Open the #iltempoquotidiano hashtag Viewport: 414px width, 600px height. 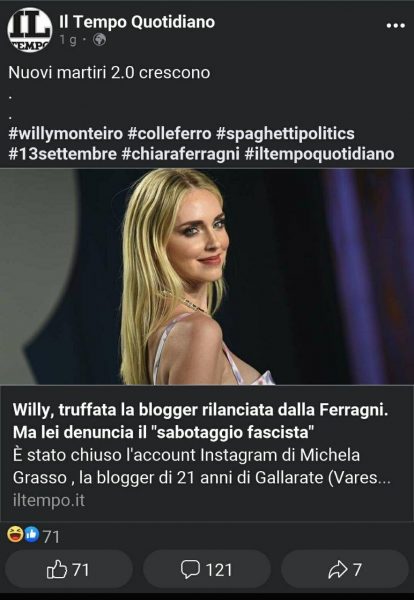coord(319,154)
